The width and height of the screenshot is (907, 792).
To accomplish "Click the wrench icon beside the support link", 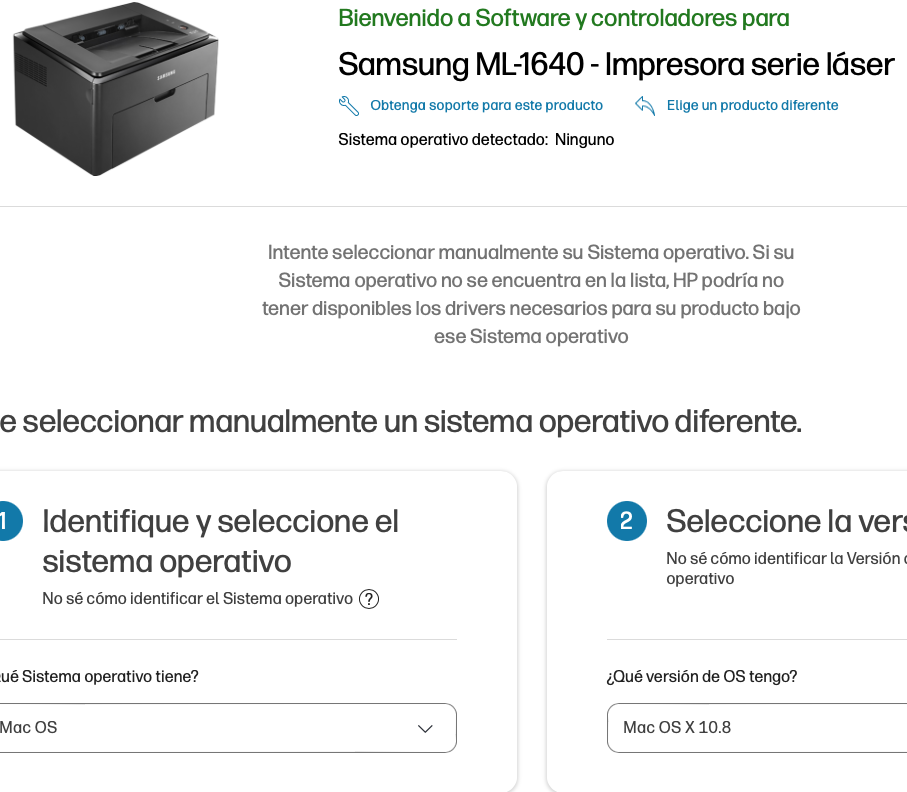I will [349, 105].
